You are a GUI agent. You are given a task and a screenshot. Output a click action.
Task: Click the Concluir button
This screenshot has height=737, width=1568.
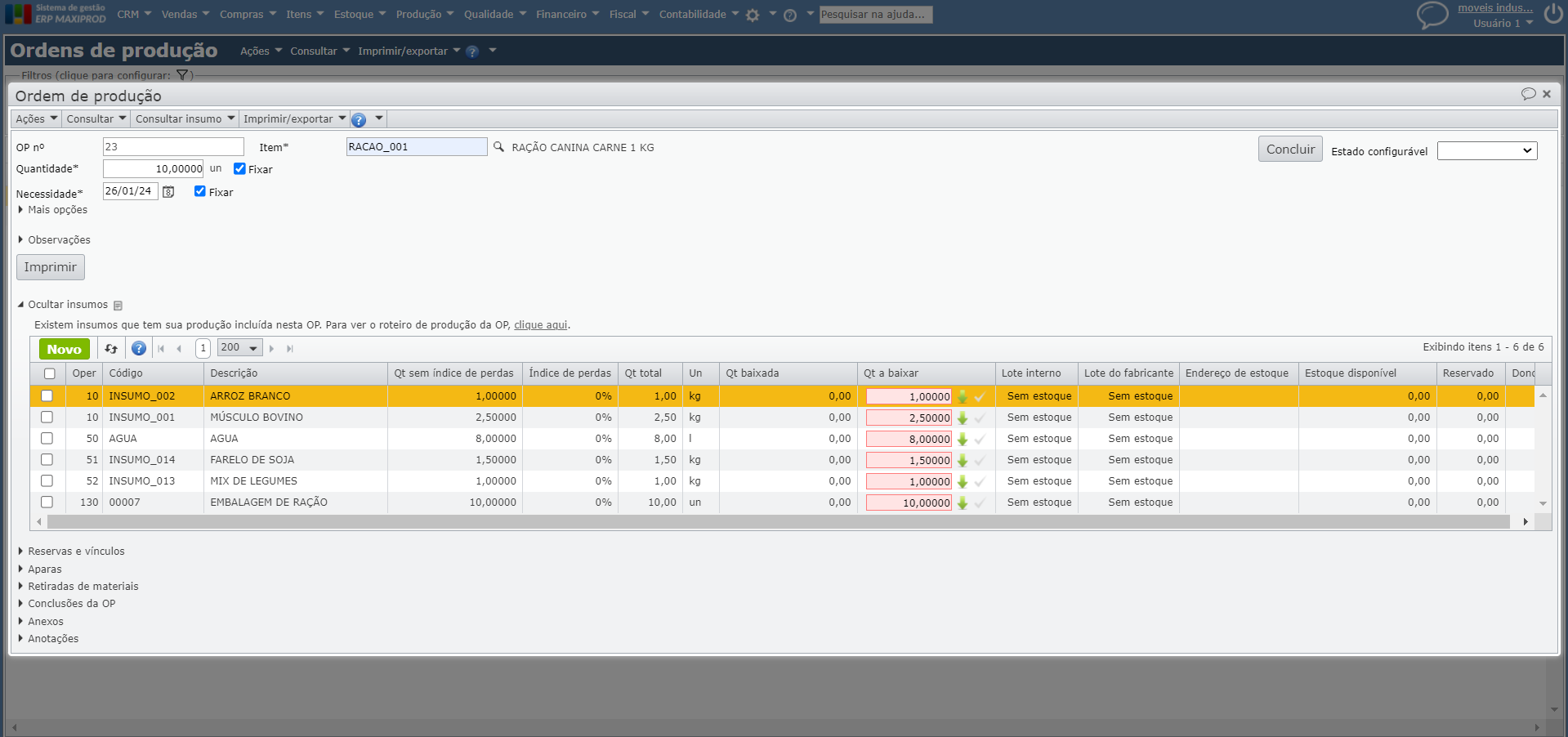point(1290,149)
